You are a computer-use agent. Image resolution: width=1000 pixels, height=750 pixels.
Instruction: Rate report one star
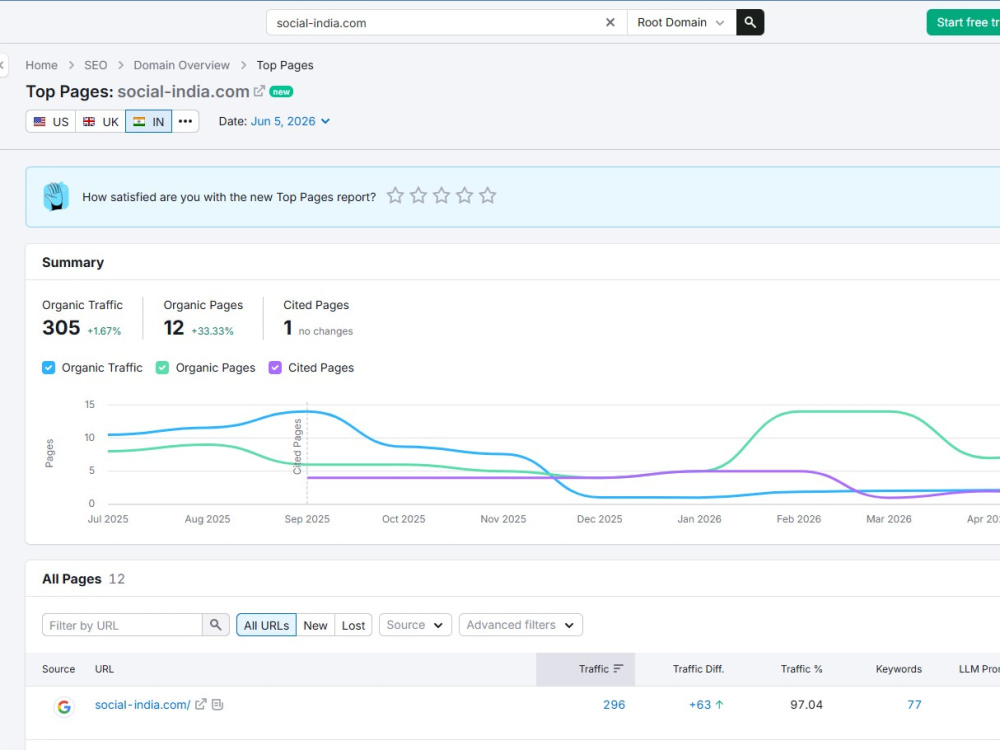(x=395, y=196)
